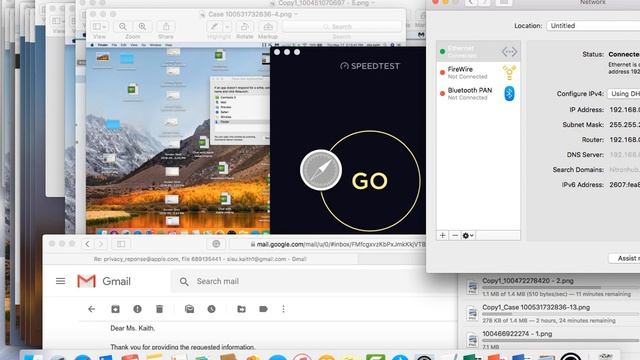640x360 pixels.
Task: Zoom in with Preview magnifier plus
Action: 142,27
